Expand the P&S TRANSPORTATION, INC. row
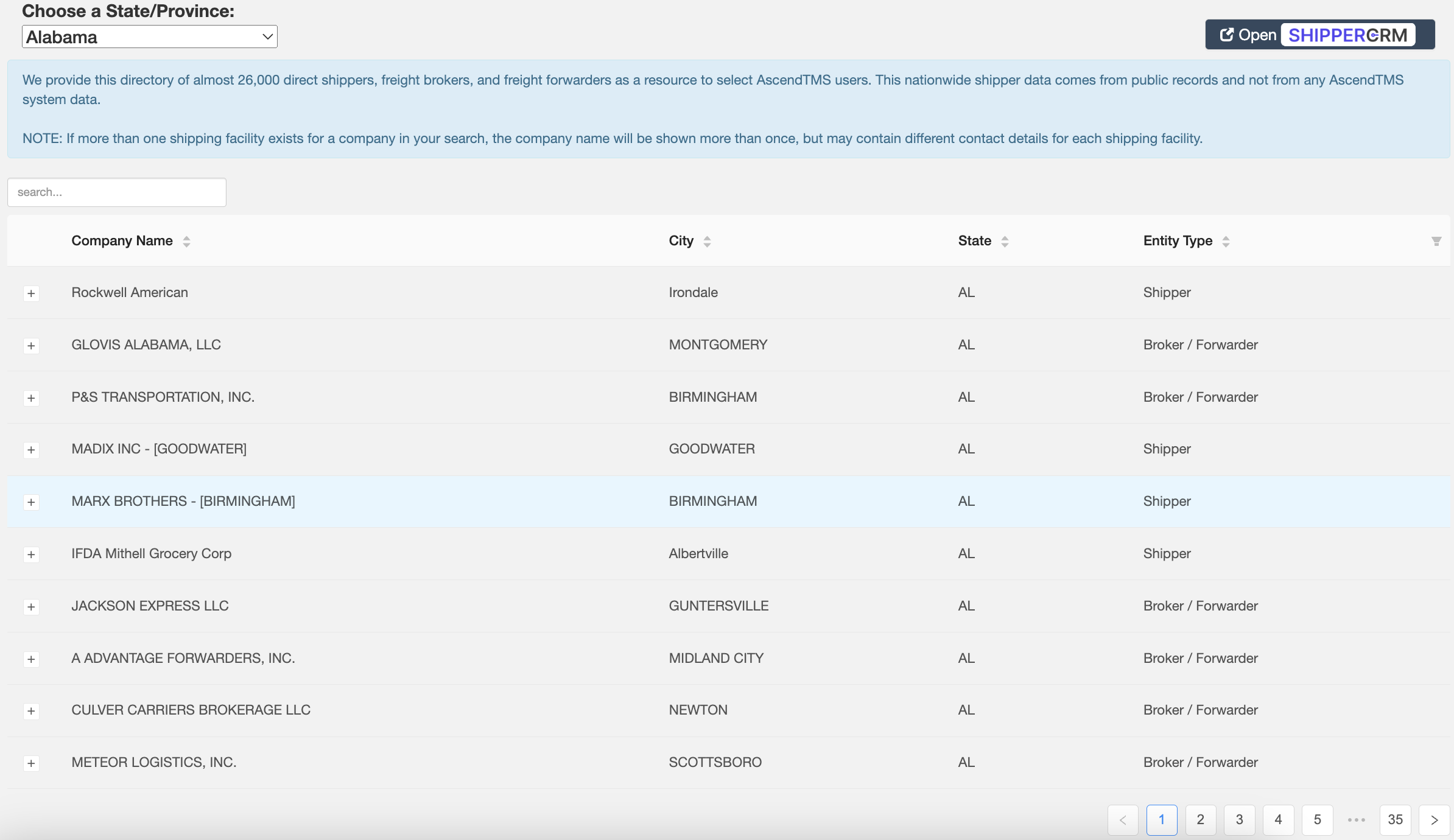The height and width of the screenshot is (840, 1454). [x=31, y=398]
